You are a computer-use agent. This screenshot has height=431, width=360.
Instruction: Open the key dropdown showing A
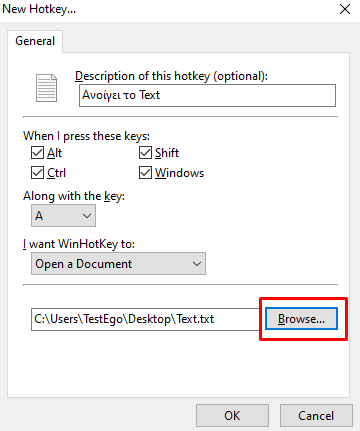[x=63, y=216]
